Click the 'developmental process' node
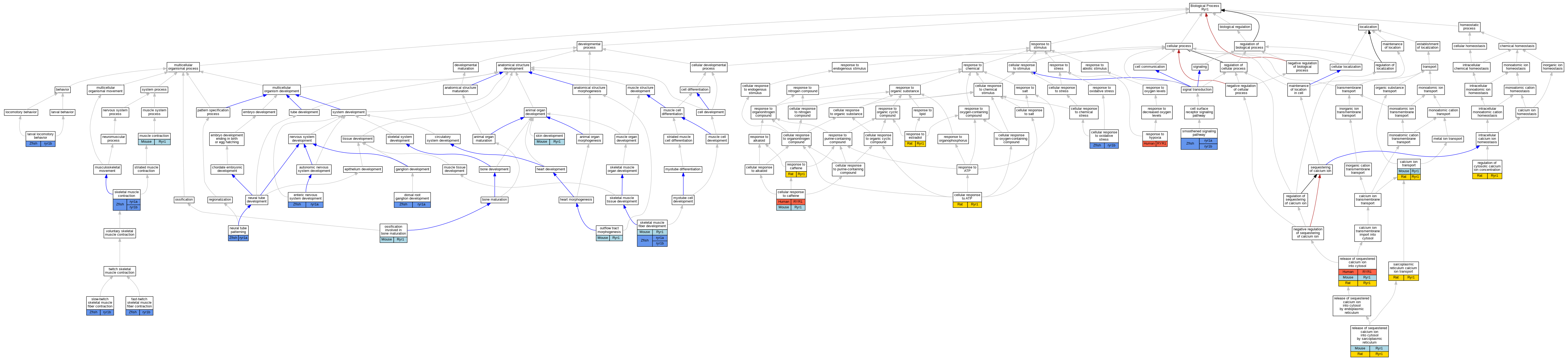 tap(589, 46)
